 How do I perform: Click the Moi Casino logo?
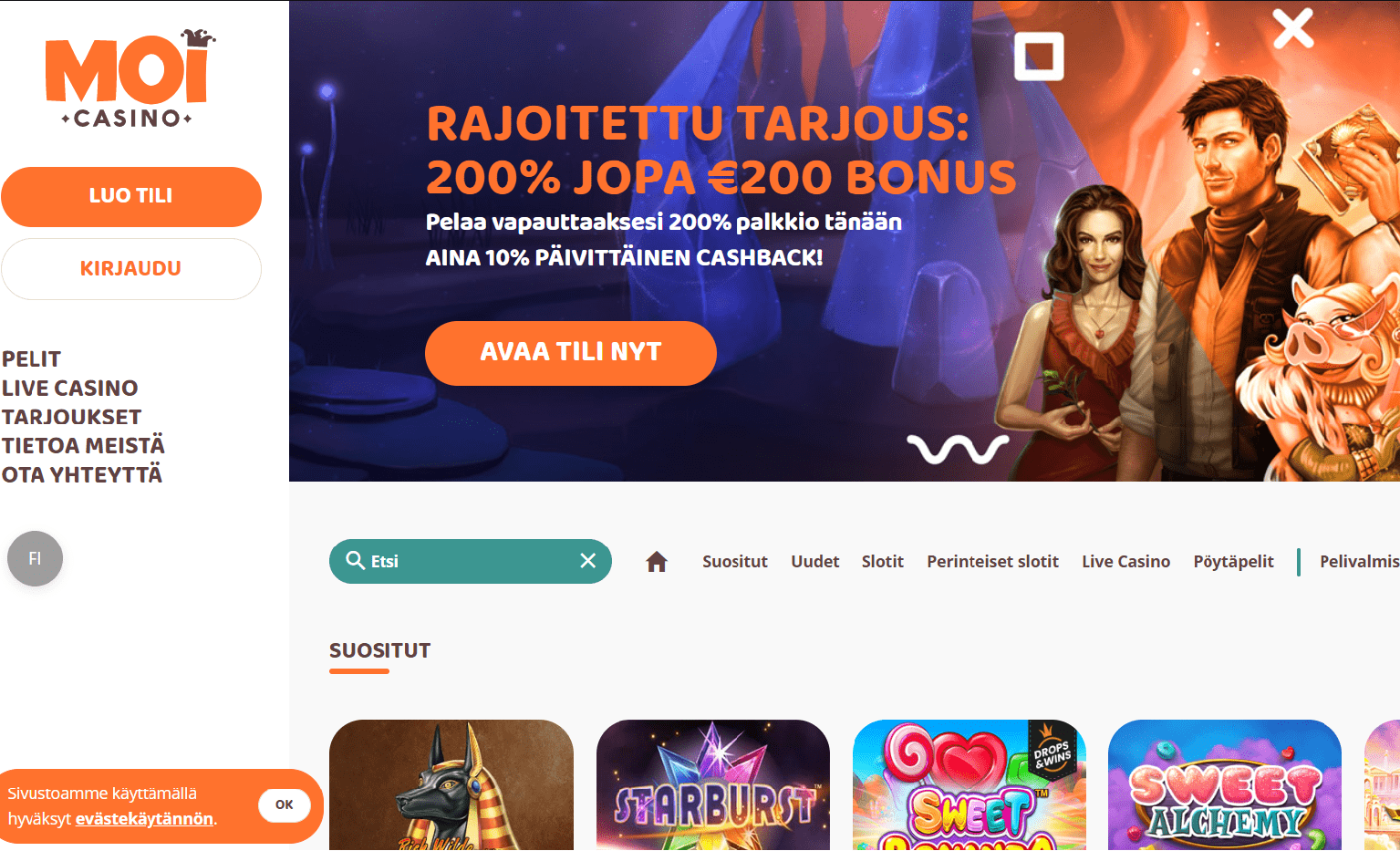tap(130, 78)
